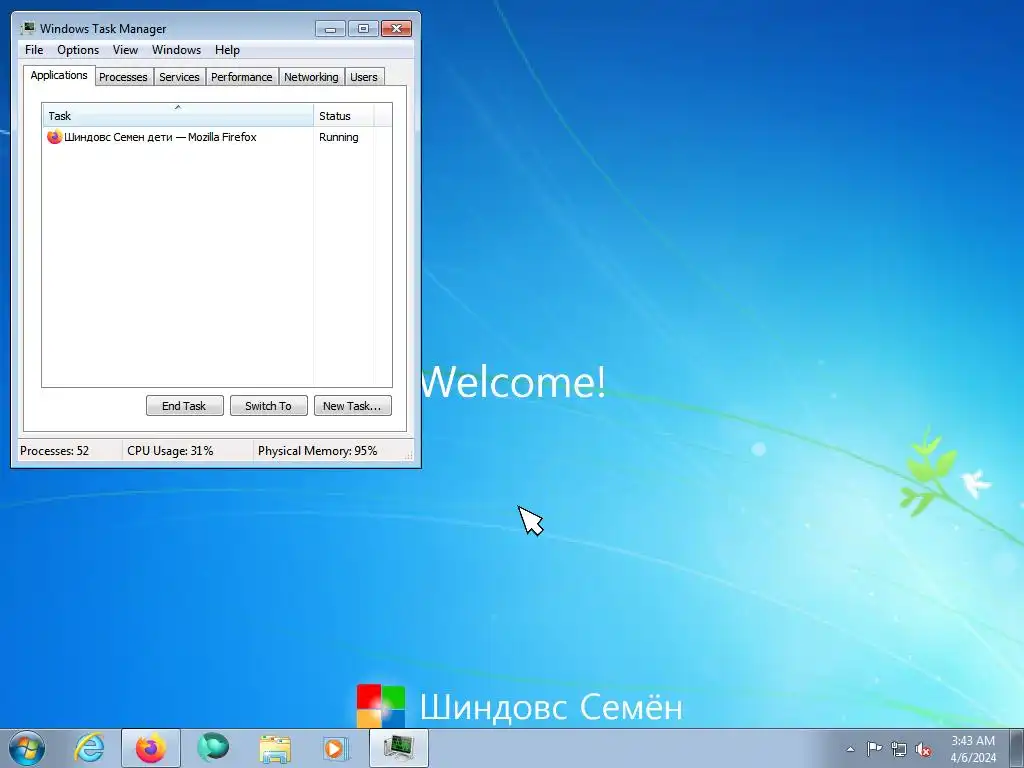Image resolution: width=1024 pixels, height=768 pixels.
Task: Open the File menu
Action: coord(34,50)
